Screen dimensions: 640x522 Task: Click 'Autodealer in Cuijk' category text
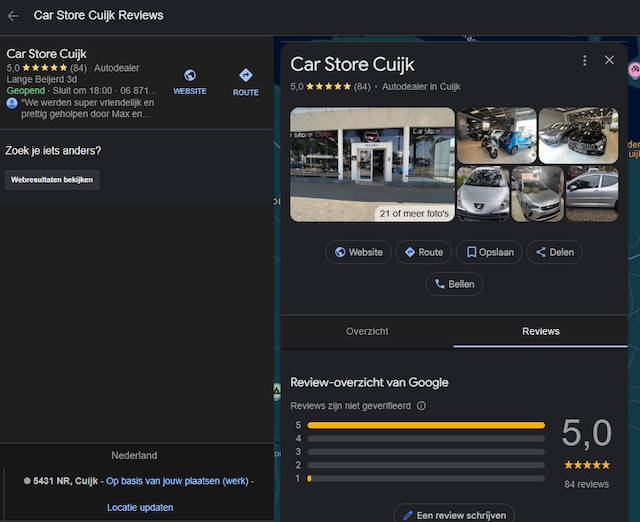[421, 87]
